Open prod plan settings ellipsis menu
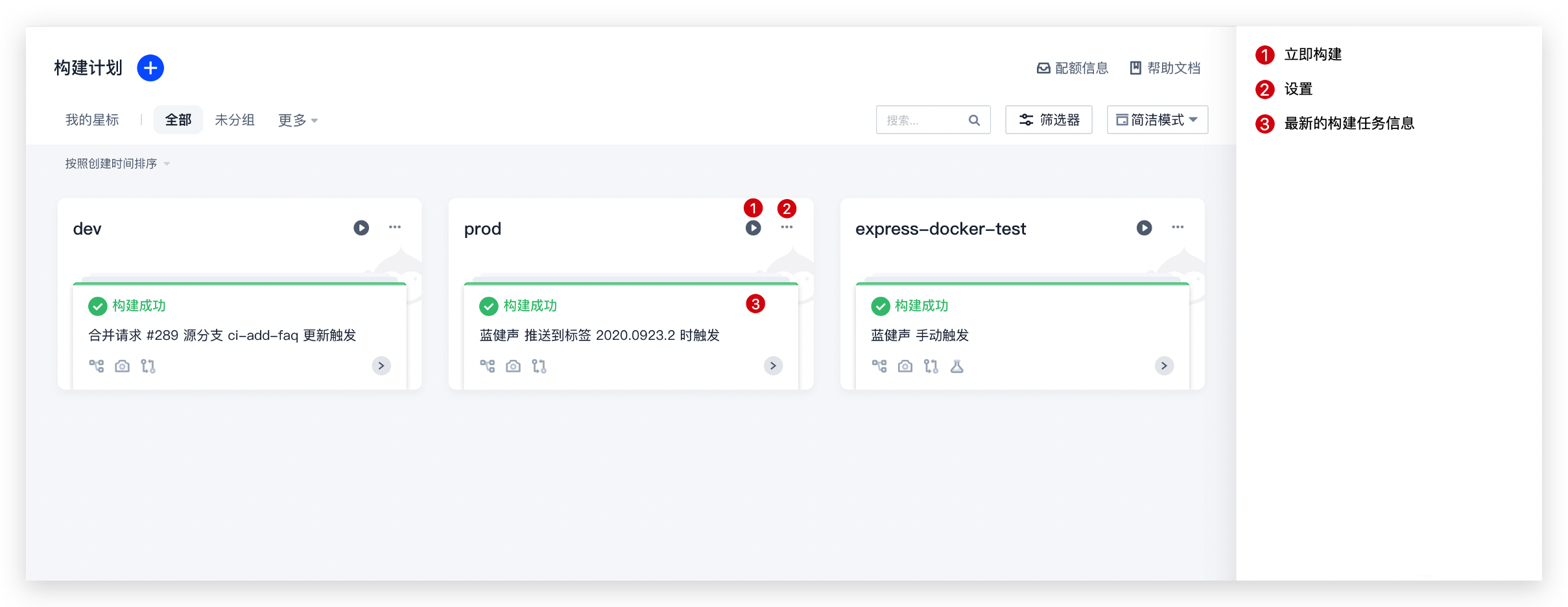 pyautogui.click(x=787, y=227)
